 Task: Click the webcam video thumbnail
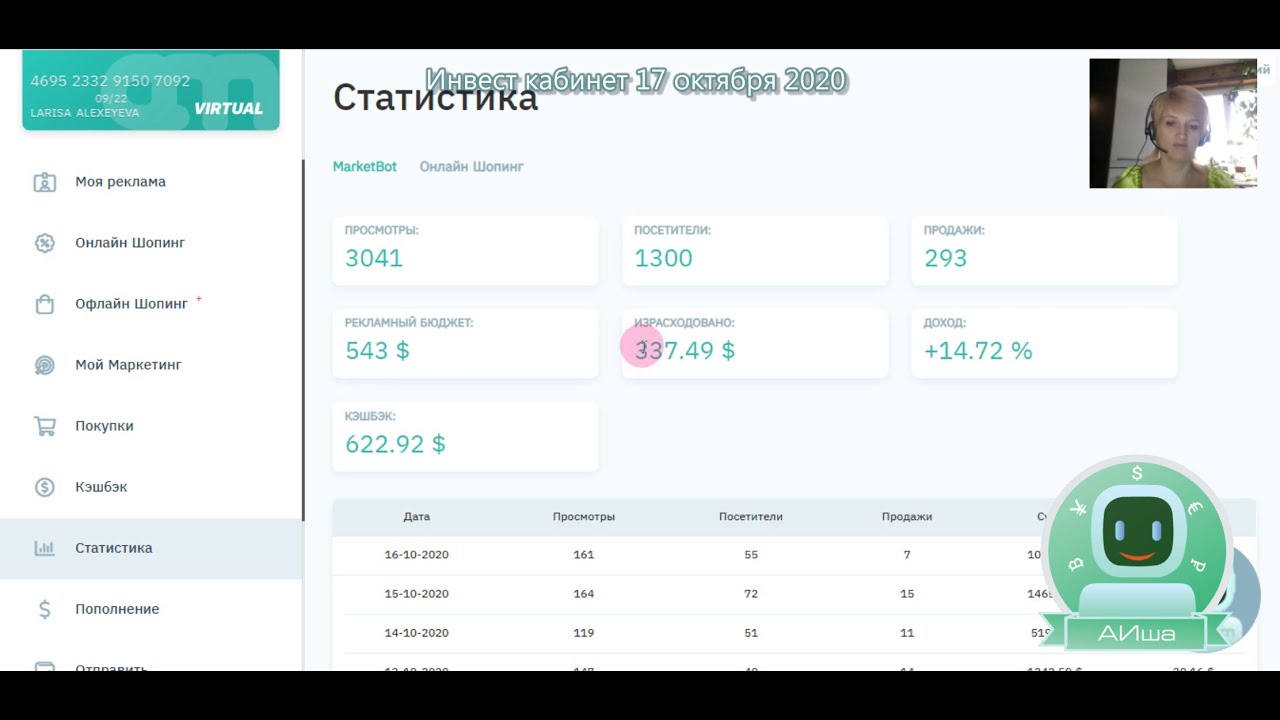click(x=1173, y=123)
